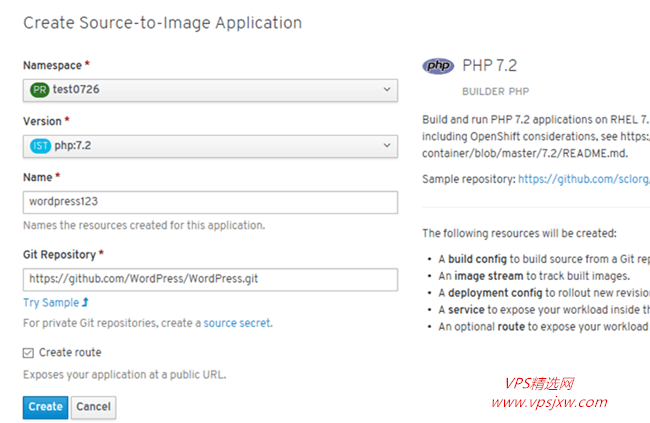The width and height of the screenshot is (650, 423).
Task: Open the sample repository GitHub link
Action: click(x=584, y=179)
